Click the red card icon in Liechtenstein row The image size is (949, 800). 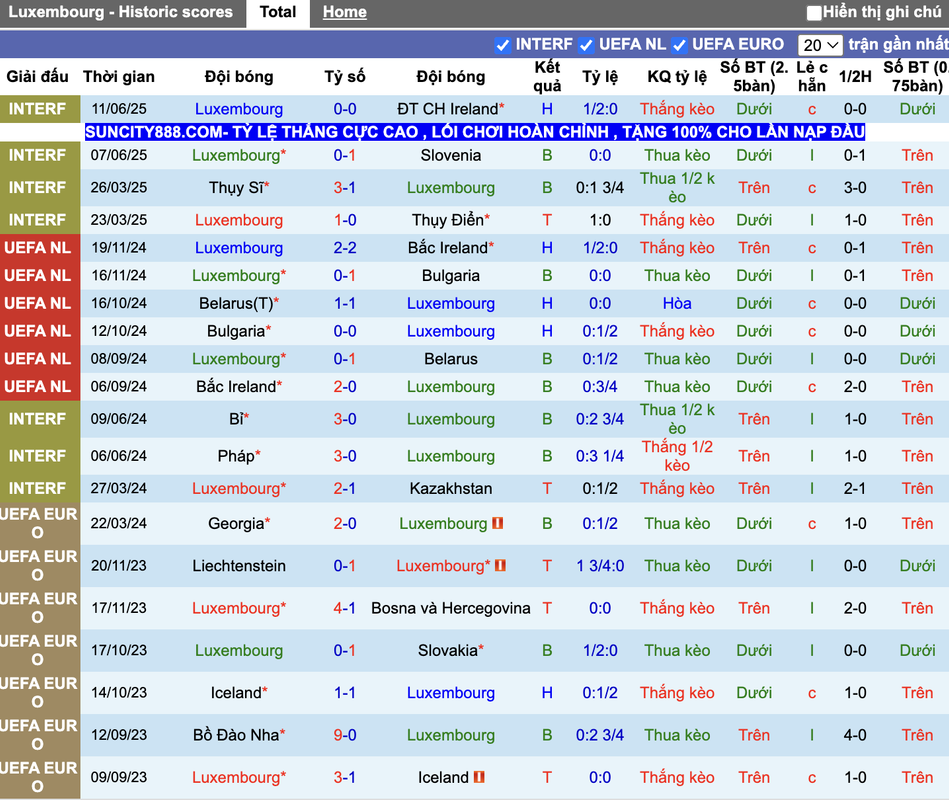500,565
